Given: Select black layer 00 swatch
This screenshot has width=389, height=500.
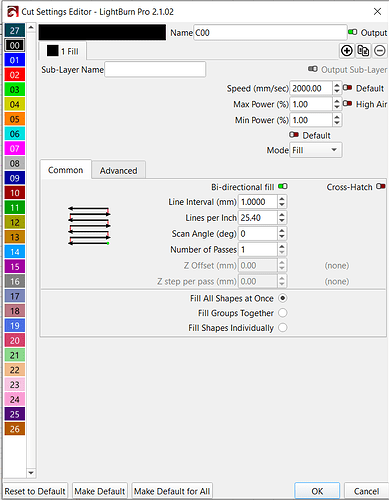Looking at the screenshot, I should point(15,45).
